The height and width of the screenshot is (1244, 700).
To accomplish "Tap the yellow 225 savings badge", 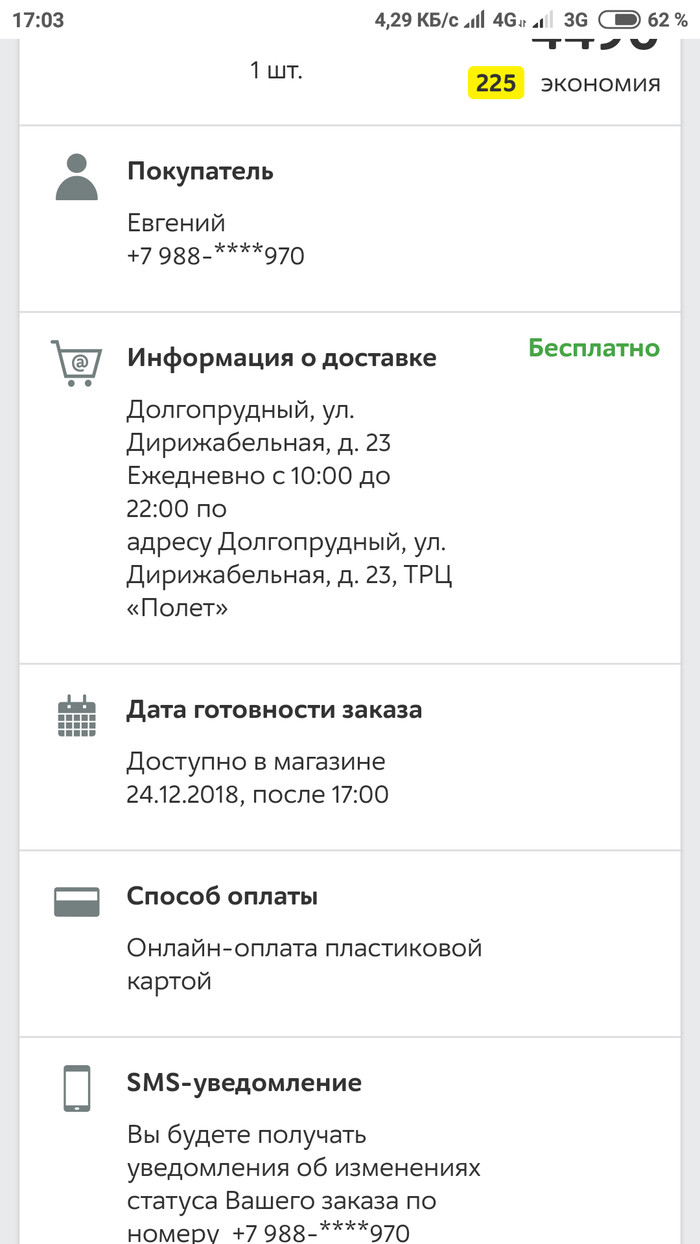I will (x=496, y=83).
